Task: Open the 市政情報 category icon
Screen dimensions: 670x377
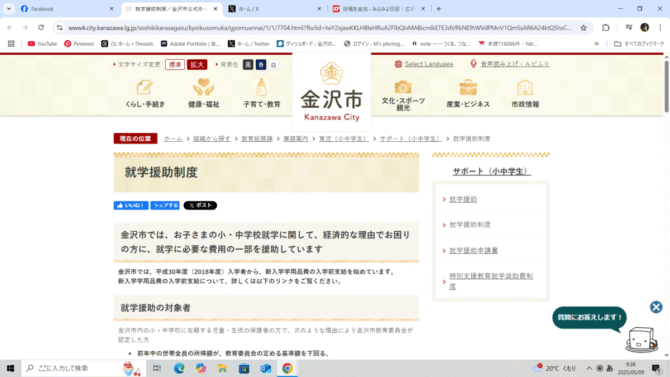Action: [x=525, y=94]
